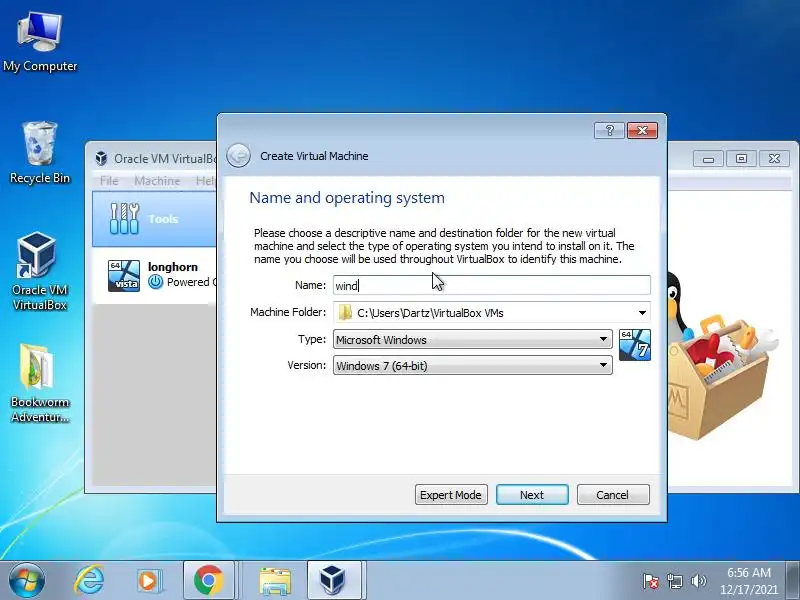Click the back arrow in Create Virtual Machine dialog
Viewport: 800px width, 600px height.
(x=238, y=155)
